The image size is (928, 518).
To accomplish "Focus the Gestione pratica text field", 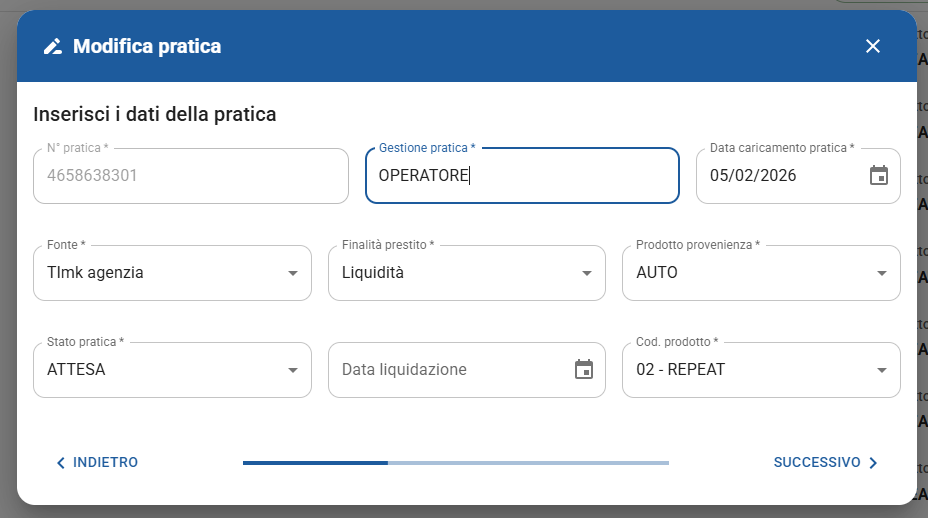I will click(521, 176).
